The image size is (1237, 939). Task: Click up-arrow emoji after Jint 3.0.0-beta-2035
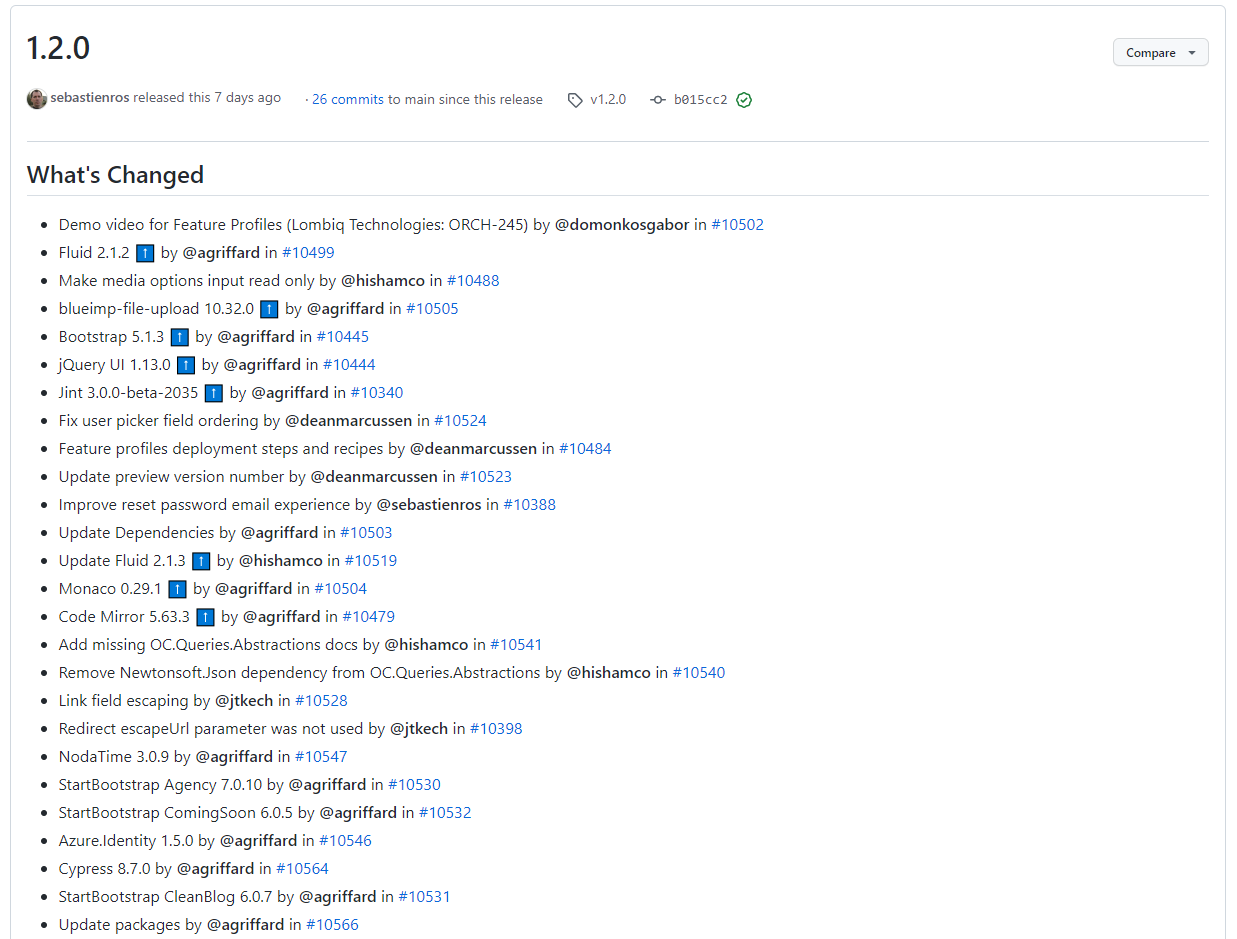point(213,393)
